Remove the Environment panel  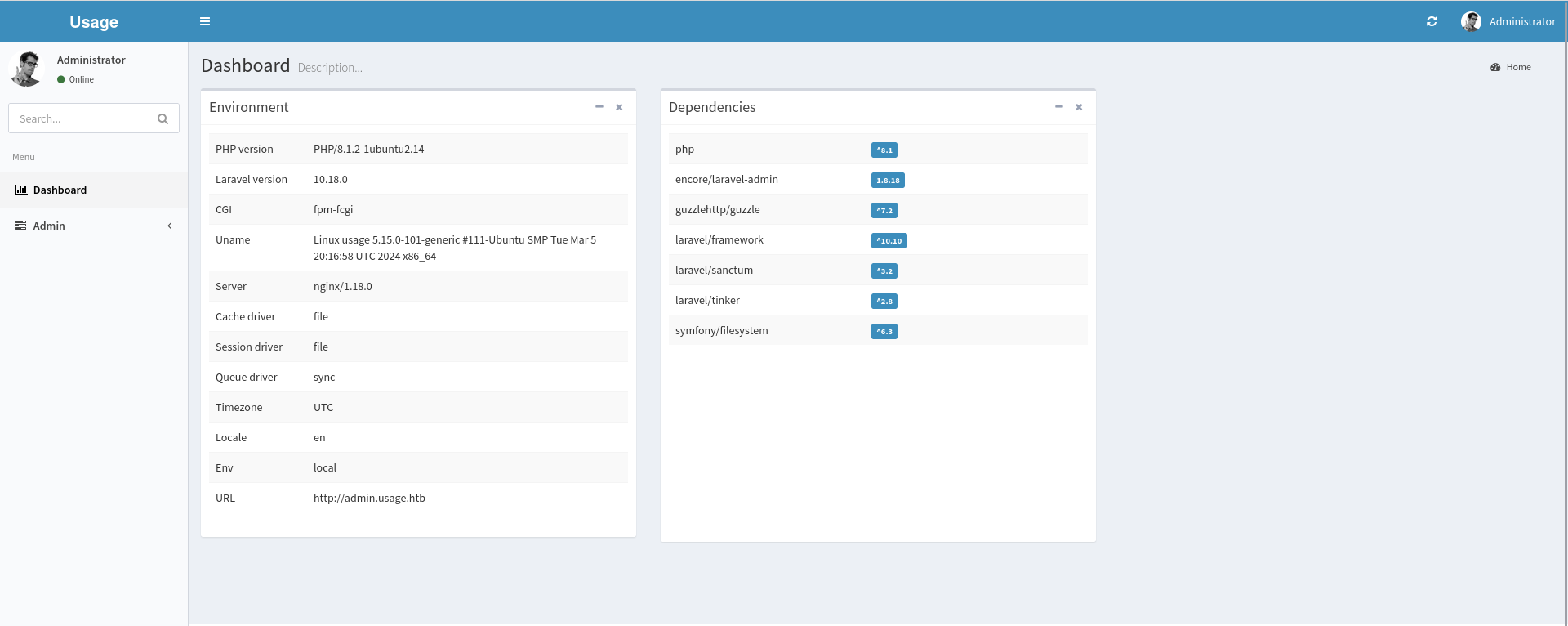click(x=619, y=107)
